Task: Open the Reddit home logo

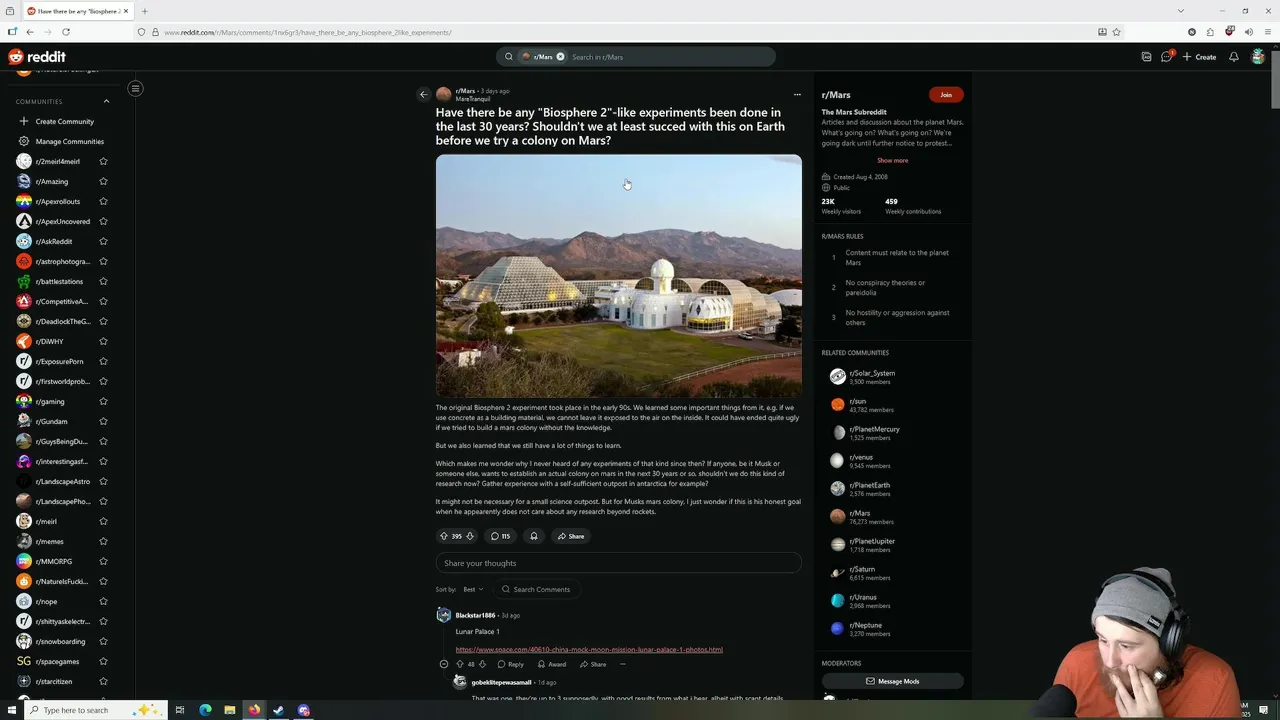Action: pos(37,57)
